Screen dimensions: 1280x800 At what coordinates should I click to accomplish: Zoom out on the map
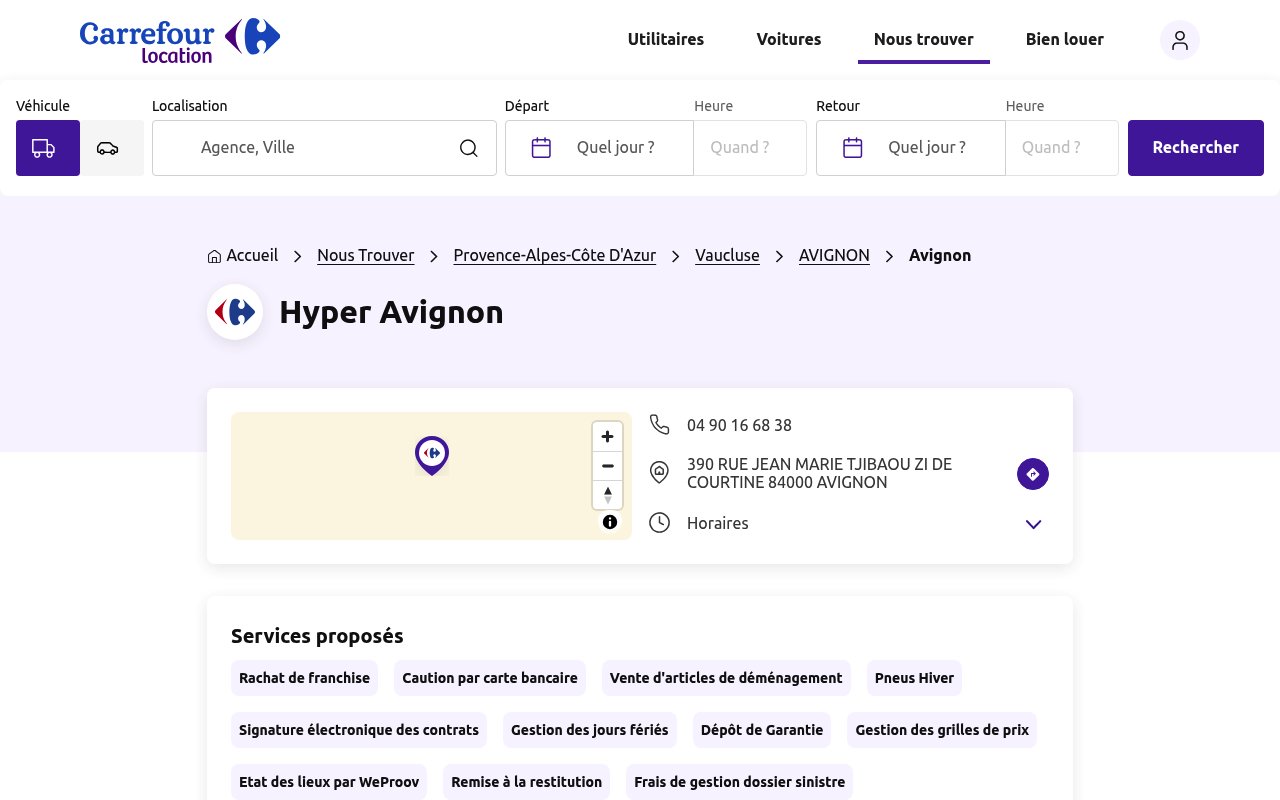coord(607,466)
